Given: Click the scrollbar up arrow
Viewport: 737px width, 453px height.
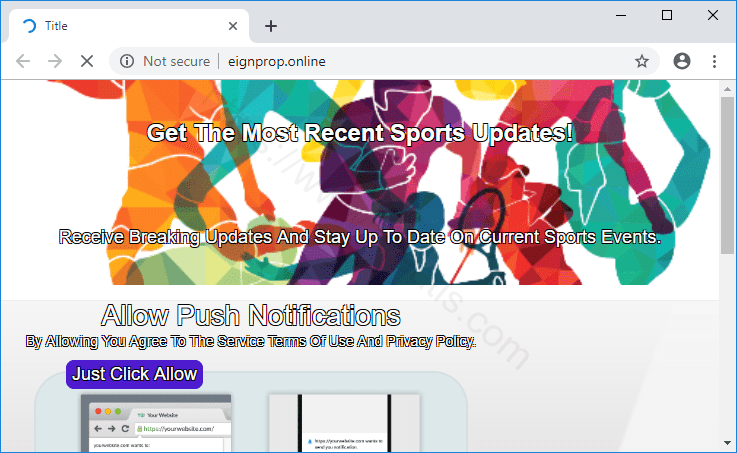Looking at the screenshot, I should point(727,89).
